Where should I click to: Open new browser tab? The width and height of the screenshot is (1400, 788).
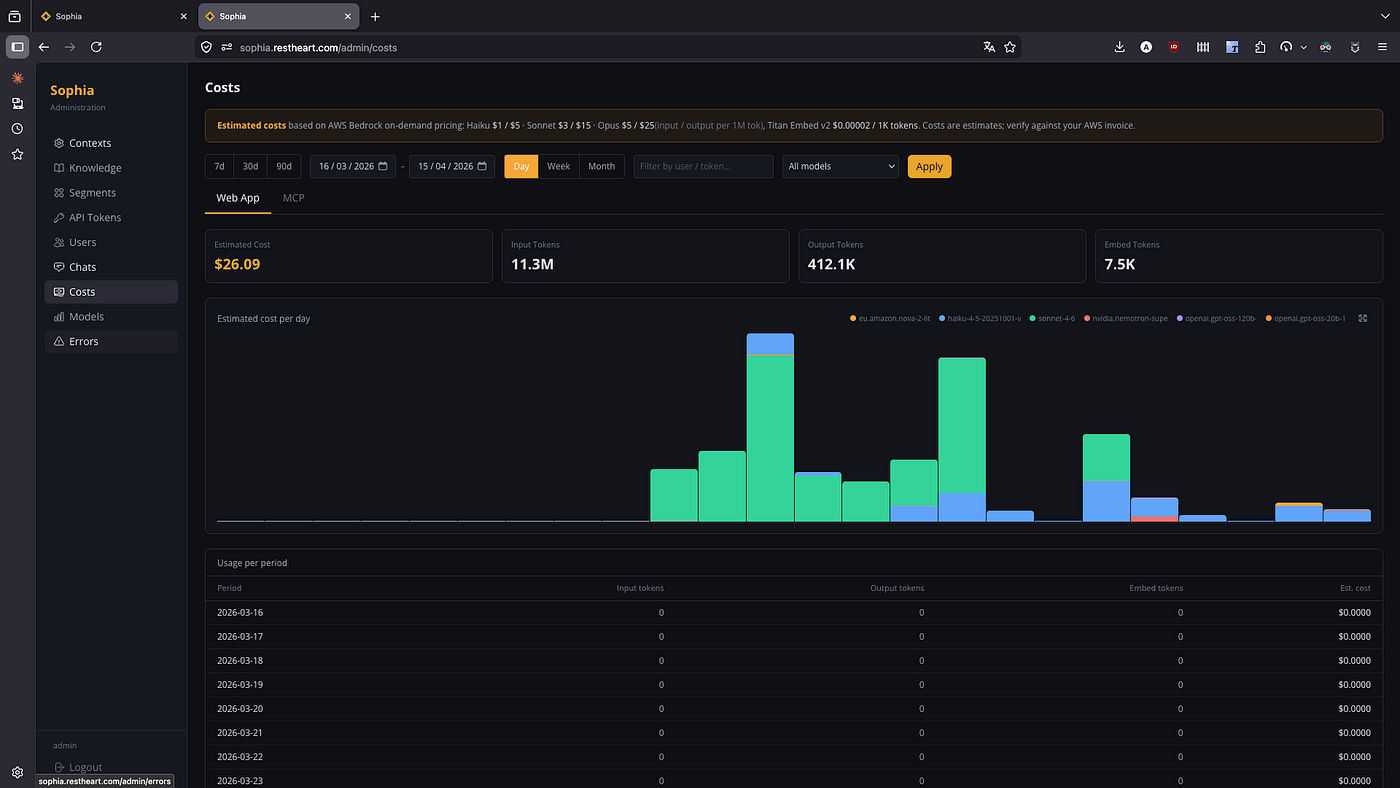[375, 17]
